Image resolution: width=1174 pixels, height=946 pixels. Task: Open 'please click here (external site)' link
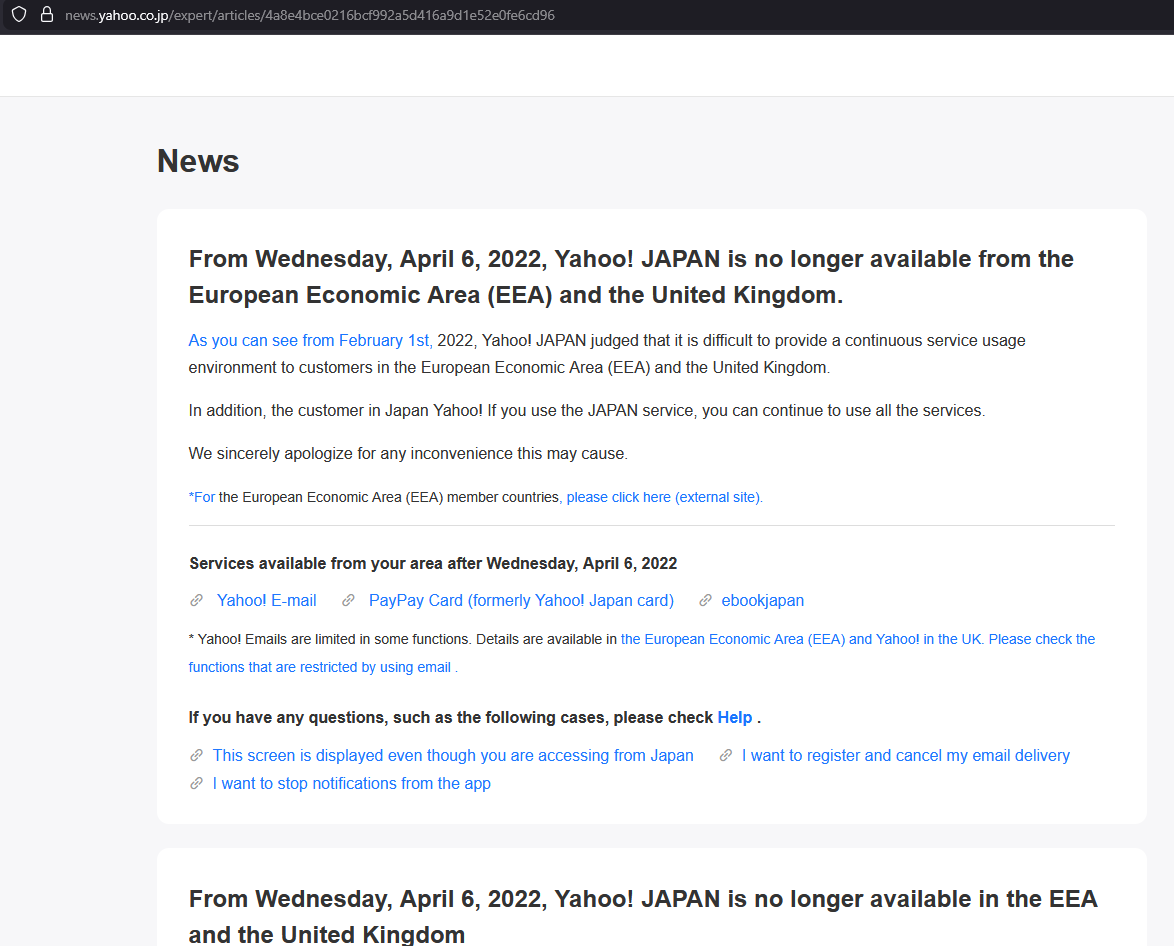(664, 497)
